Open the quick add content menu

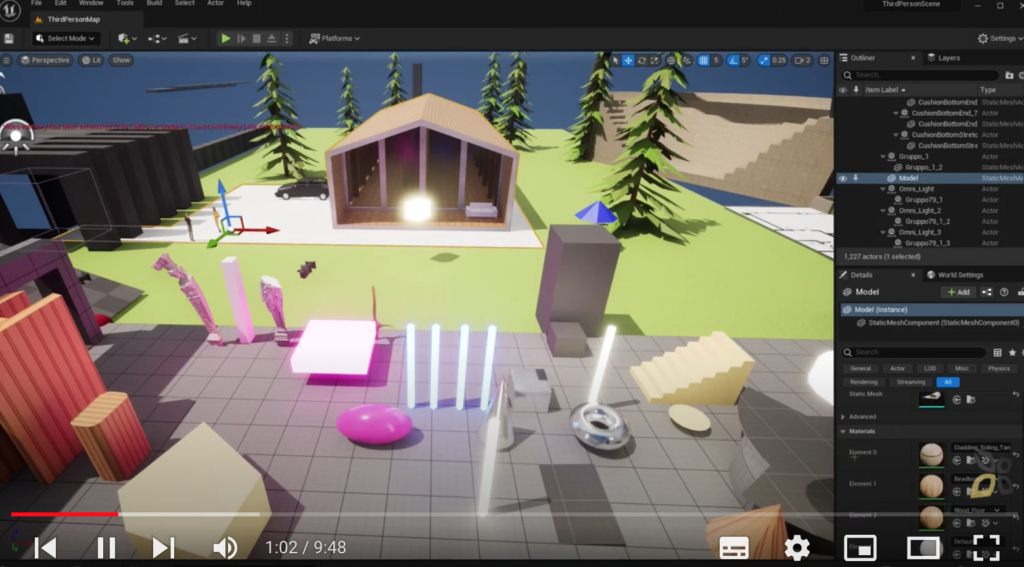click(x=127, y=39)
